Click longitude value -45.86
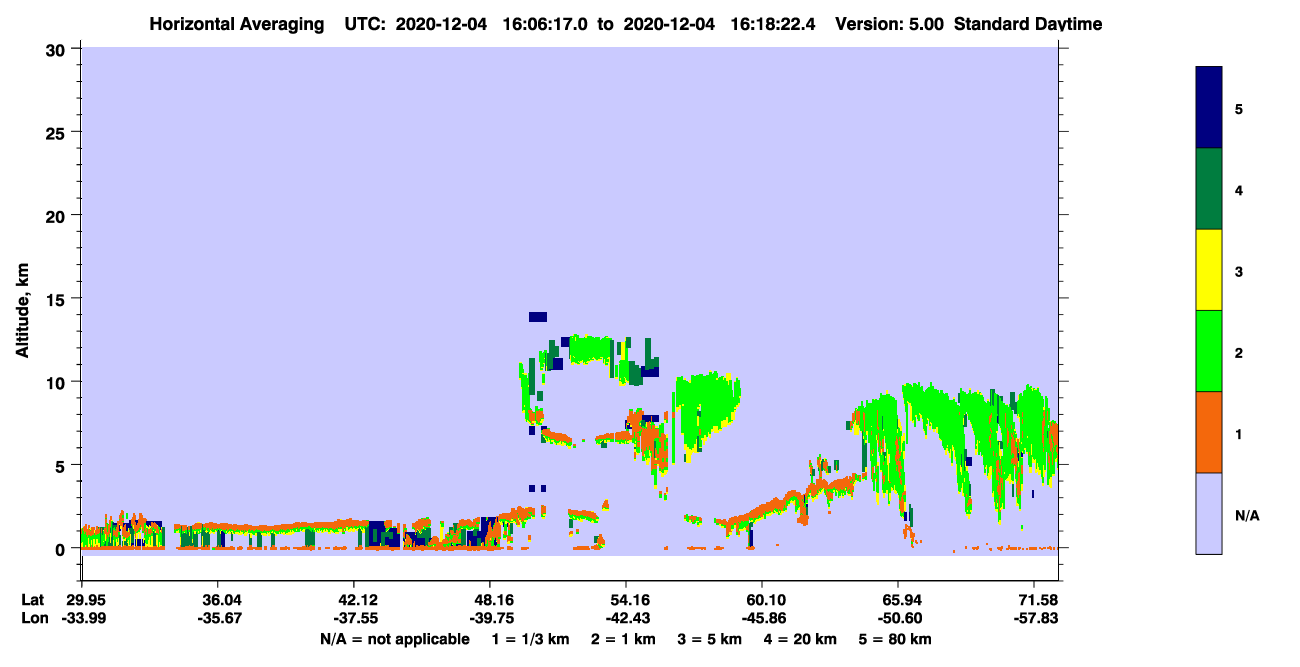Screen dimensions: 1300x667 click(762, 618)
